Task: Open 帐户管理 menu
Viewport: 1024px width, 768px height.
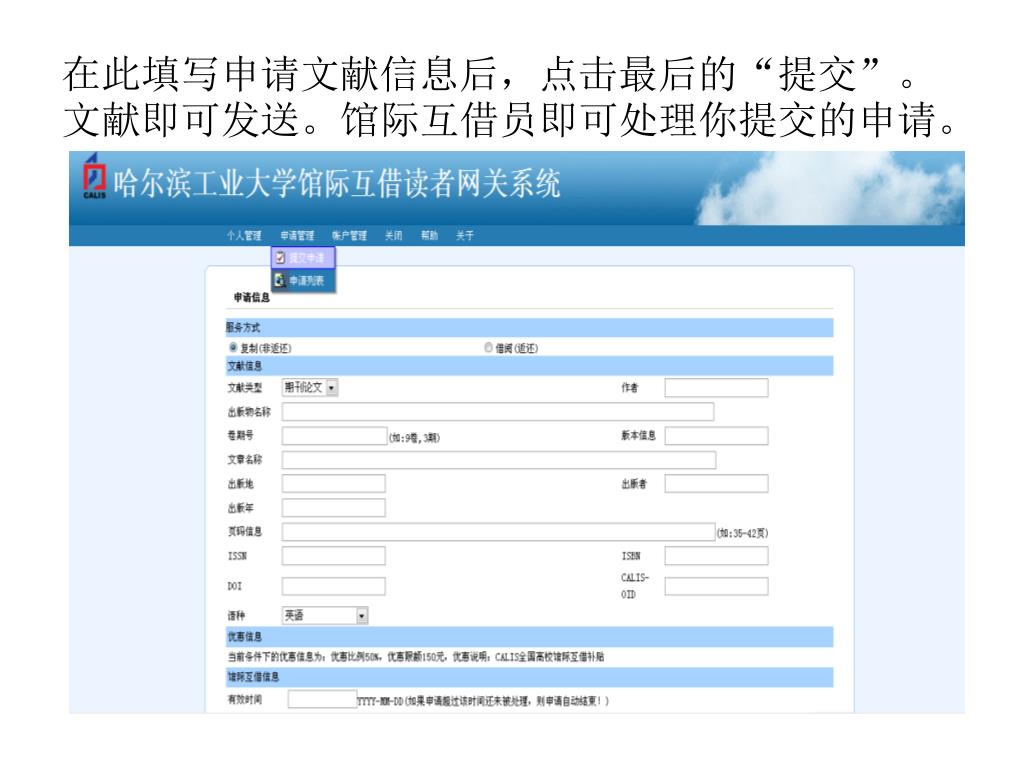Action: (x=349, y=236)
